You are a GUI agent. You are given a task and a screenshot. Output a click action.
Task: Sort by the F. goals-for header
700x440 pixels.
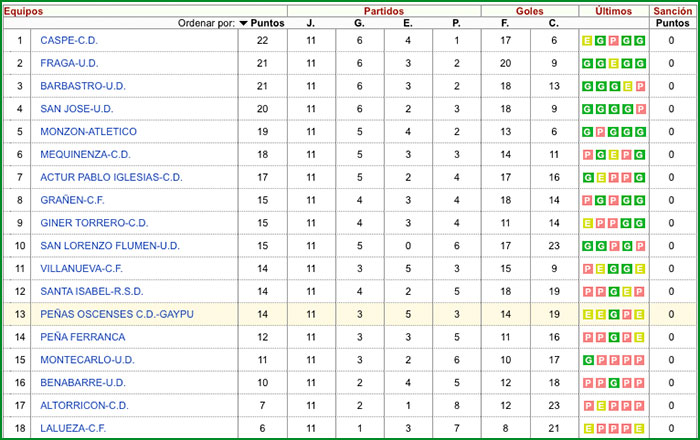coord(505,22)
